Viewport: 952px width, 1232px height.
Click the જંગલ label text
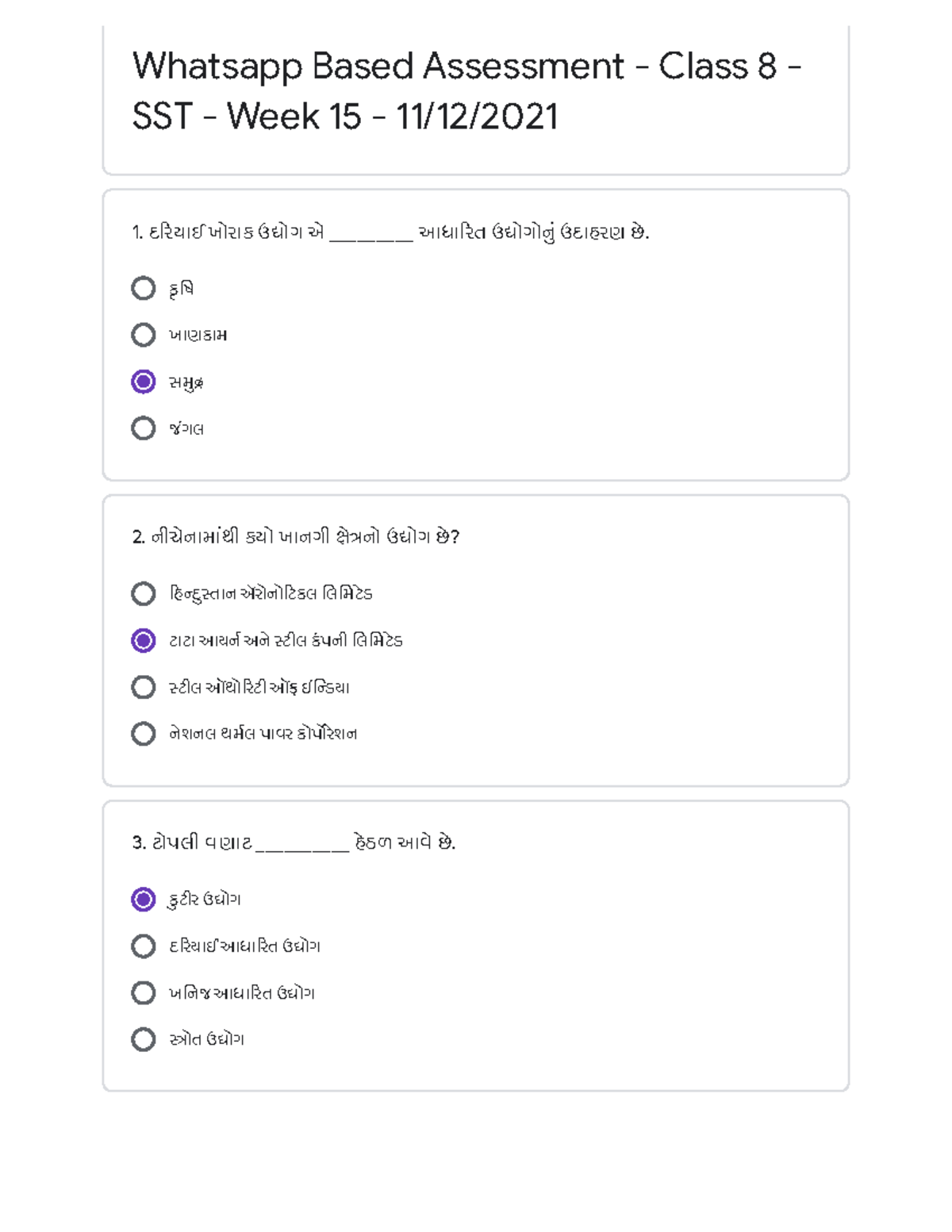point(186,429)
